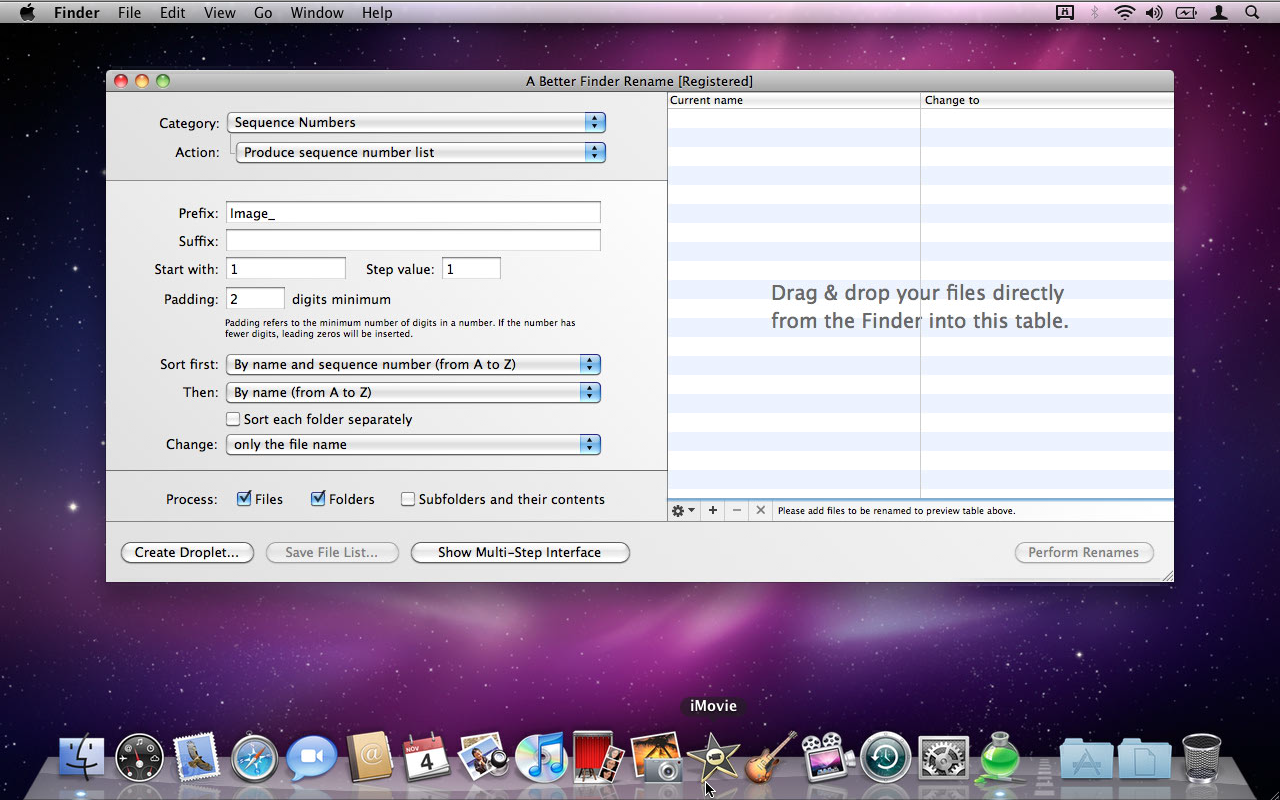This screenshot has width=1280, height=800.
Task: Open iPhoto from the Dock
Action: [x=657, y=757]
